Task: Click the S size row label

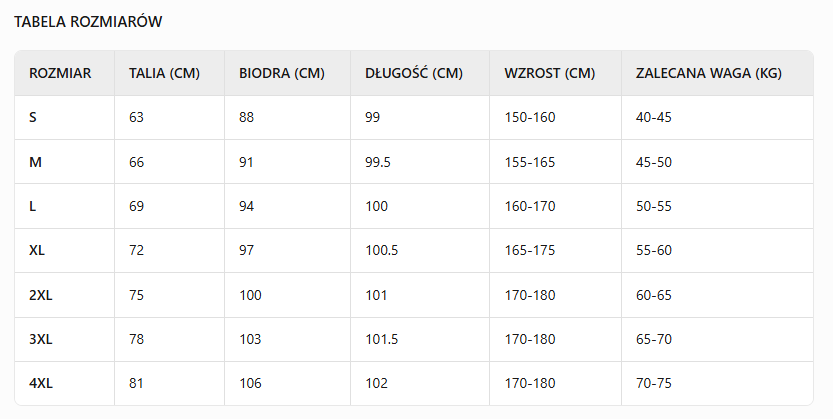Action: (33, 117)
